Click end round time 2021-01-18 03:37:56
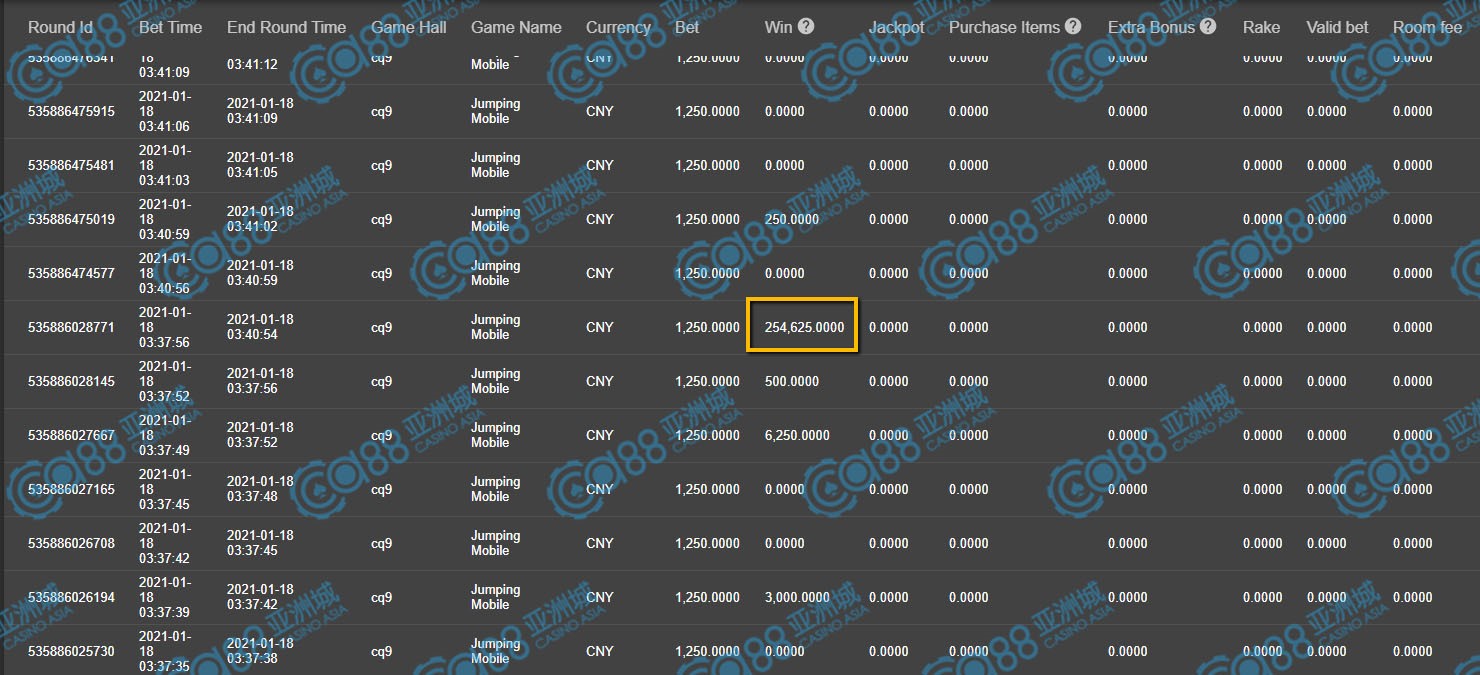Viewport: 1480px width, 675px height. click(x=260, y=381)
